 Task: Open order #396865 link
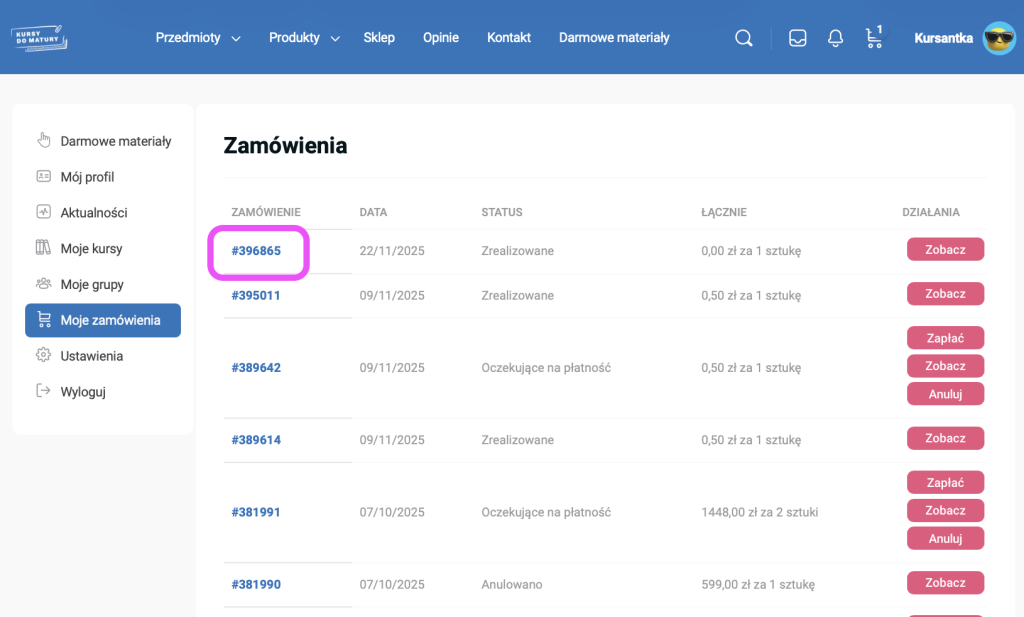pos(256,251)
